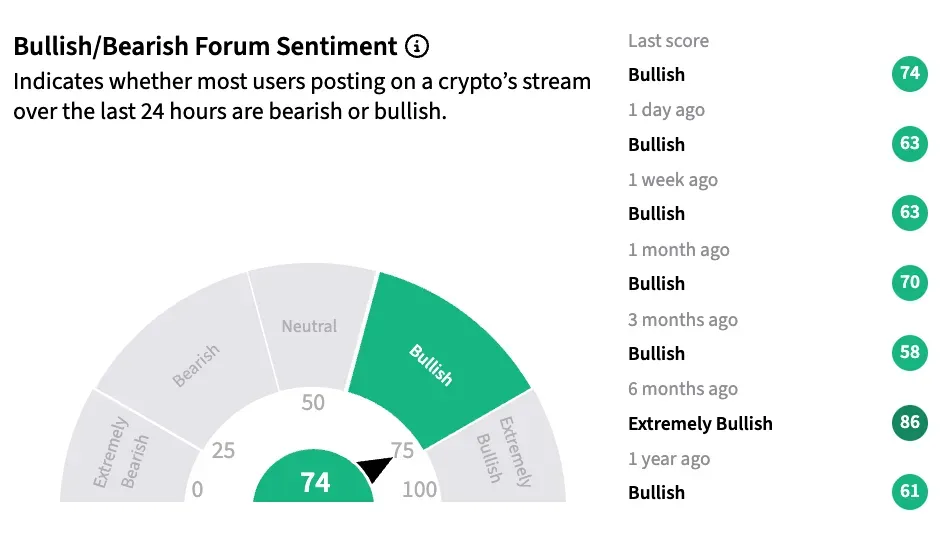The image size is (944, 544).
Task: Click the 63 badge for 1 day ago
Action: (910, 143)
